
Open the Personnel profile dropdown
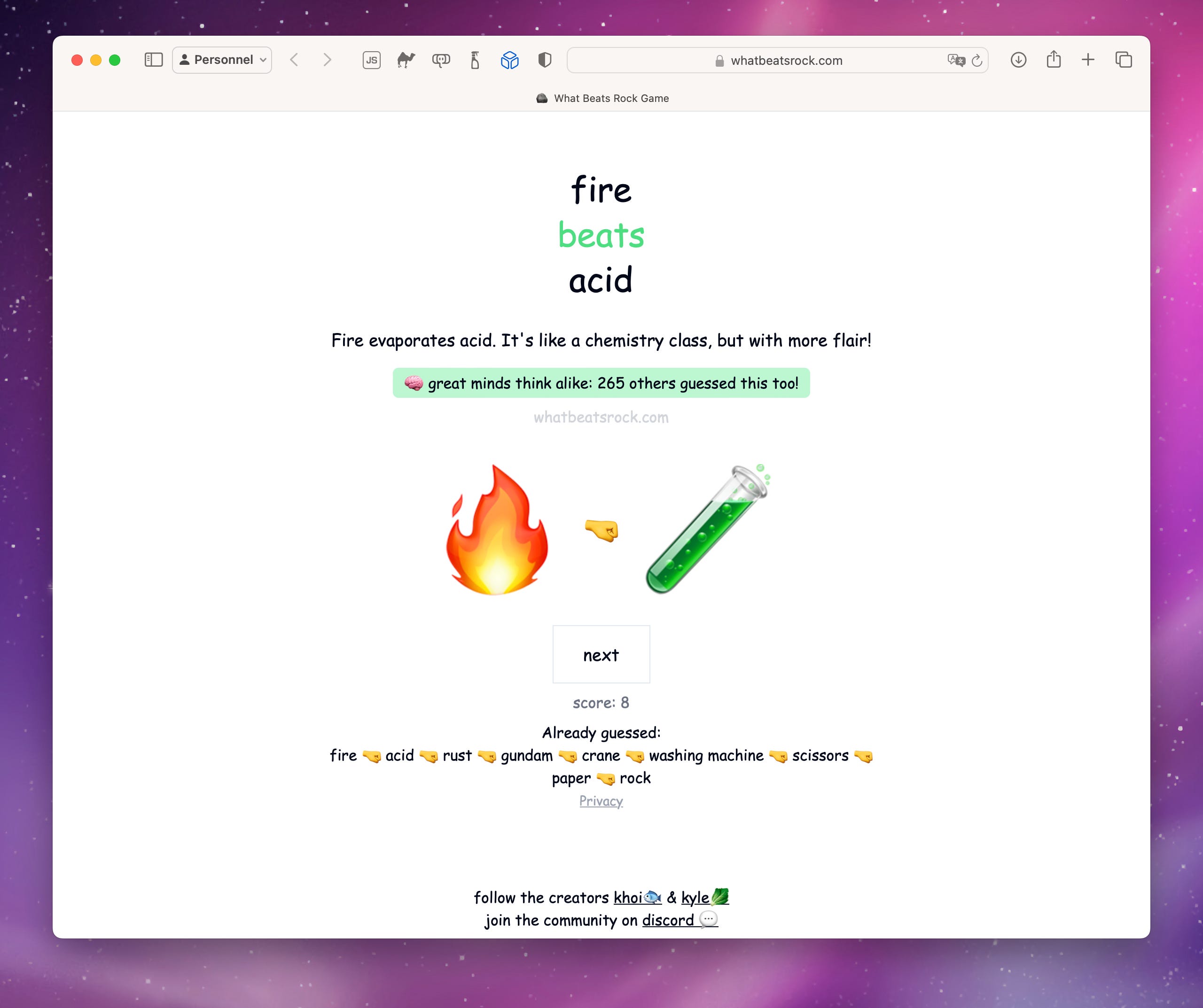222,60
